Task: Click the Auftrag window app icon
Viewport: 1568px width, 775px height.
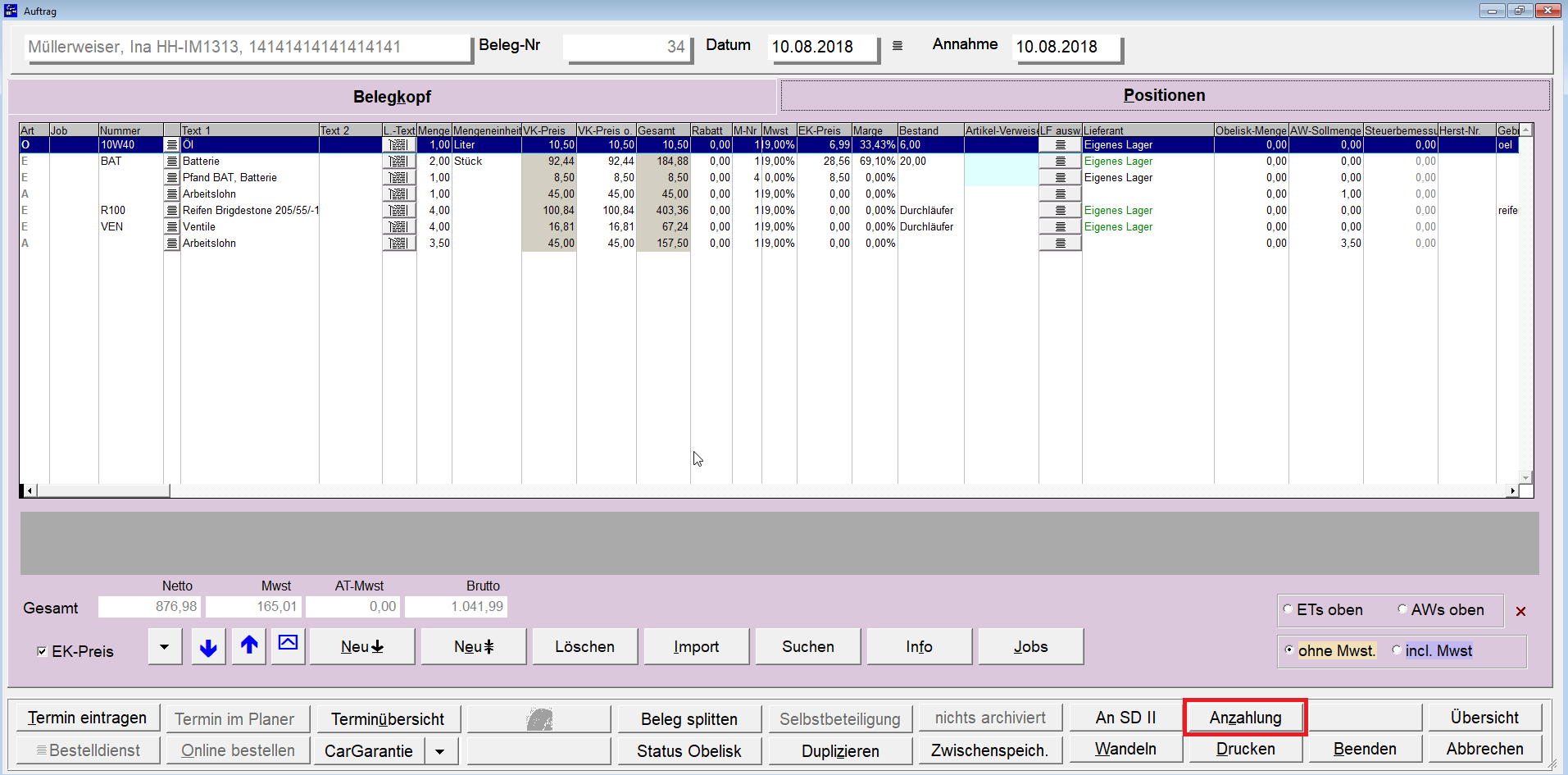Action: click(x=11, y=11)
